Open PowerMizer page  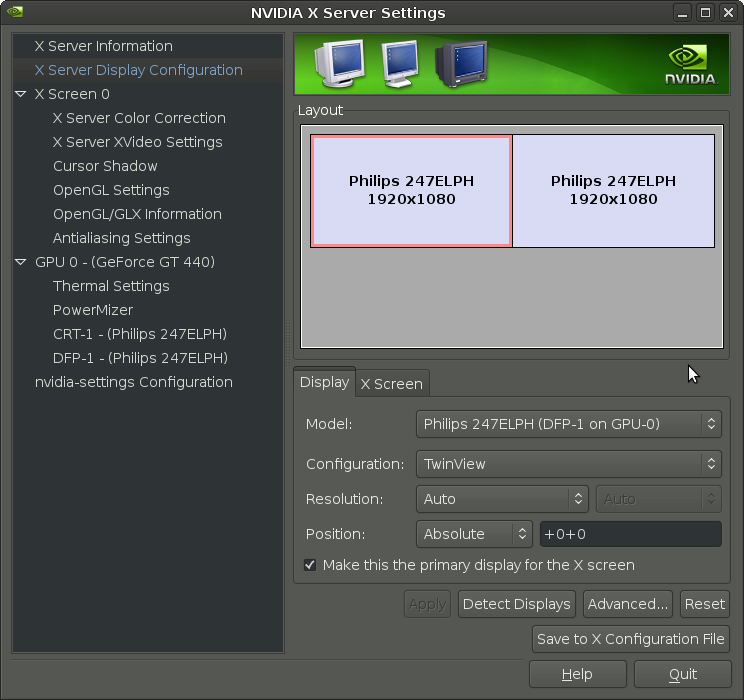click(93, 310)
